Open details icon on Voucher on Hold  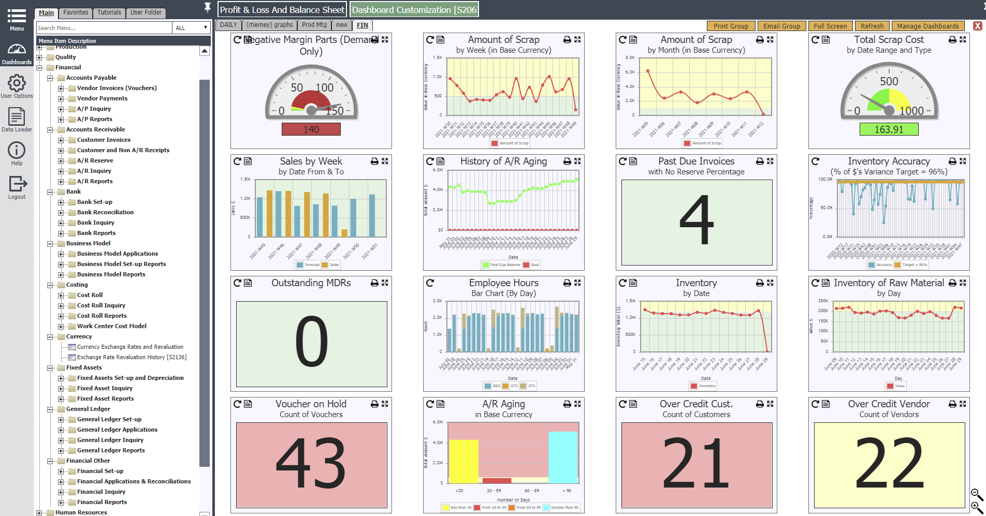[248, 405]
